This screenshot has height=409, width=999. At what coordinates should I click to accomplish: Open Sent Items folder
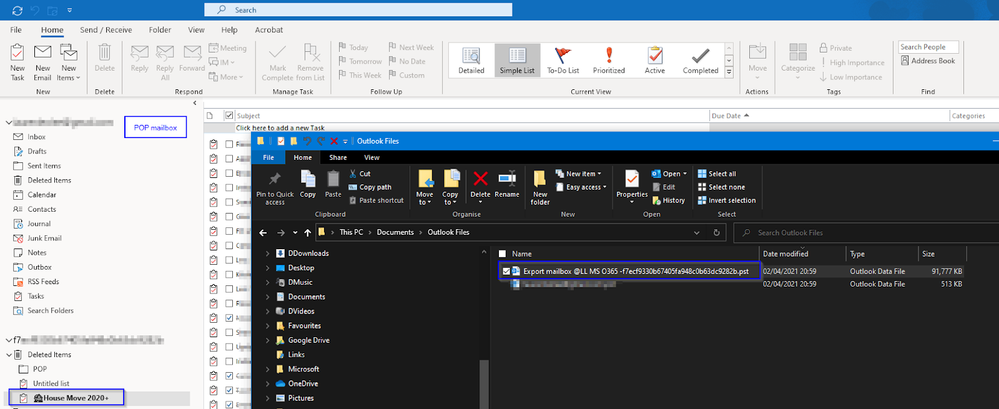point(44,166)
